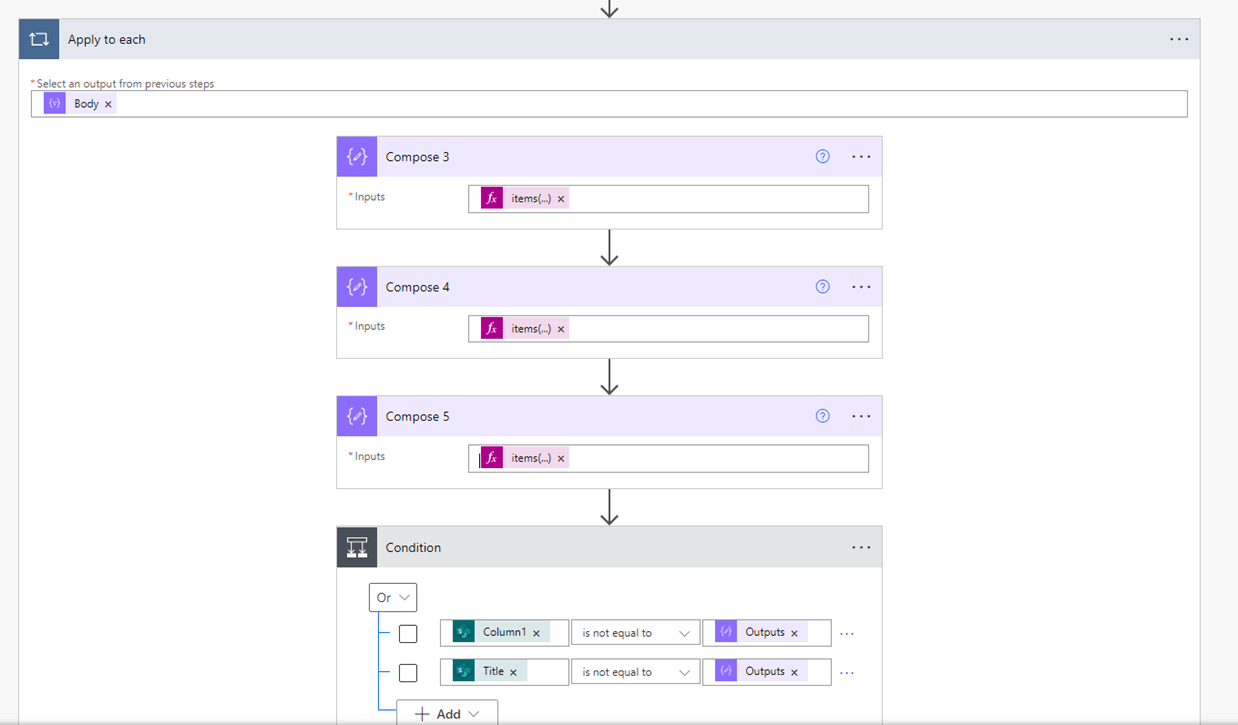Remove the Title token
Viewport: 1238px width, 725px height.
point(513,672)
